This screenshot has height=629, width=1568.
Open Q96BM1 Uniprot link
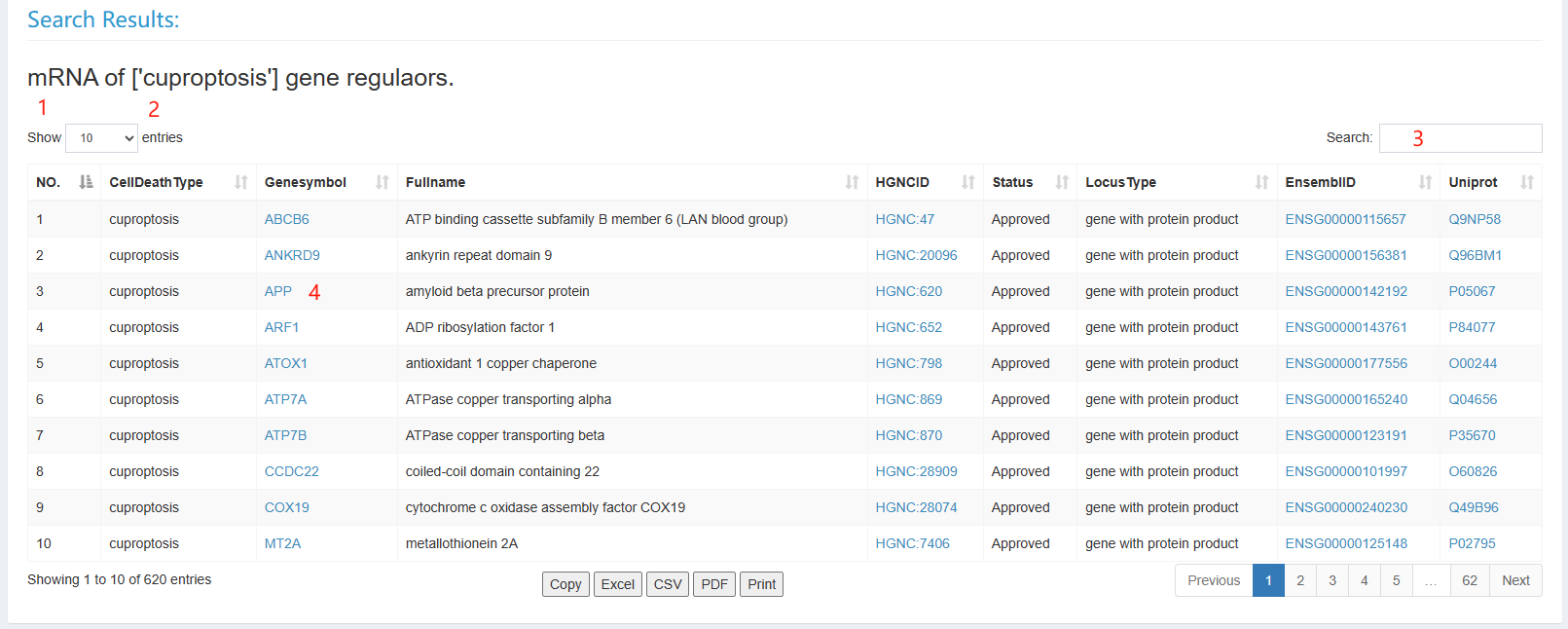[x=1476, y=255]
